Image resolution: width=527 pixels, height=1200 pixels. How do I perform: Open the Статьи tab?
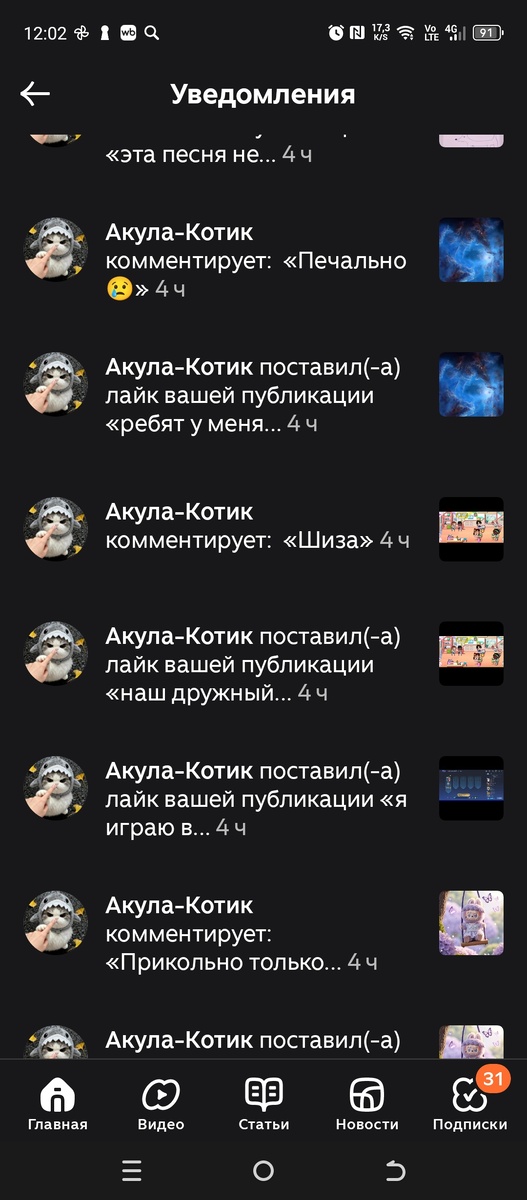[x=264, y=1105]
